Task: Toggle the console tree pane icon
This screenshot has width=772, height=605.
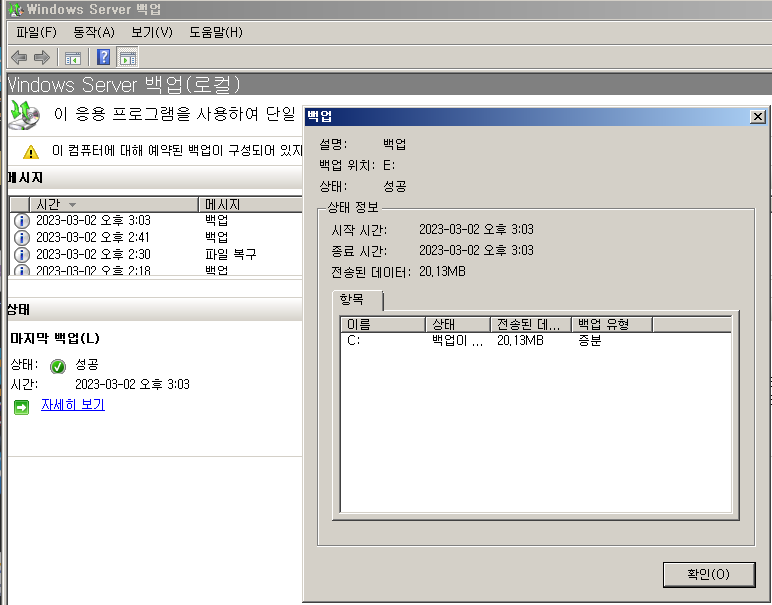Action: (x=73, y=58)
